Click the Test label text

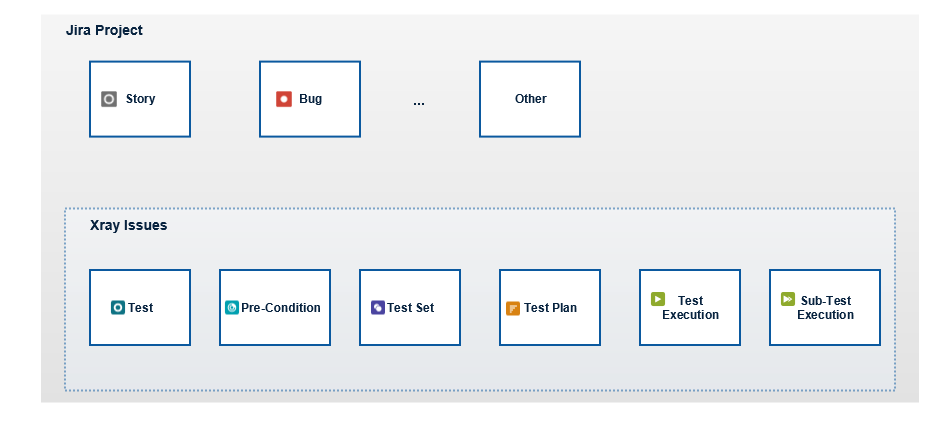141,308
